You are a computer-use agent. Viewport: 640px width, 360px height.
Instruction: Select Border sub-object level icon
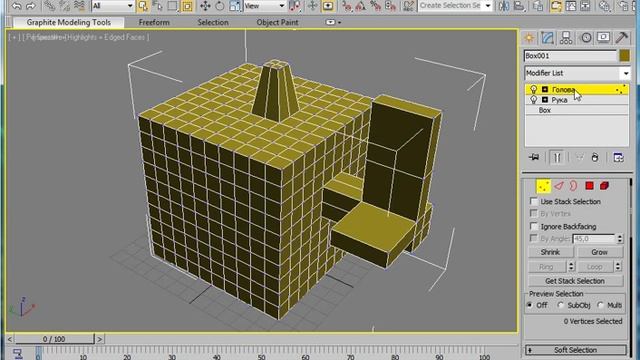(573, 186)
